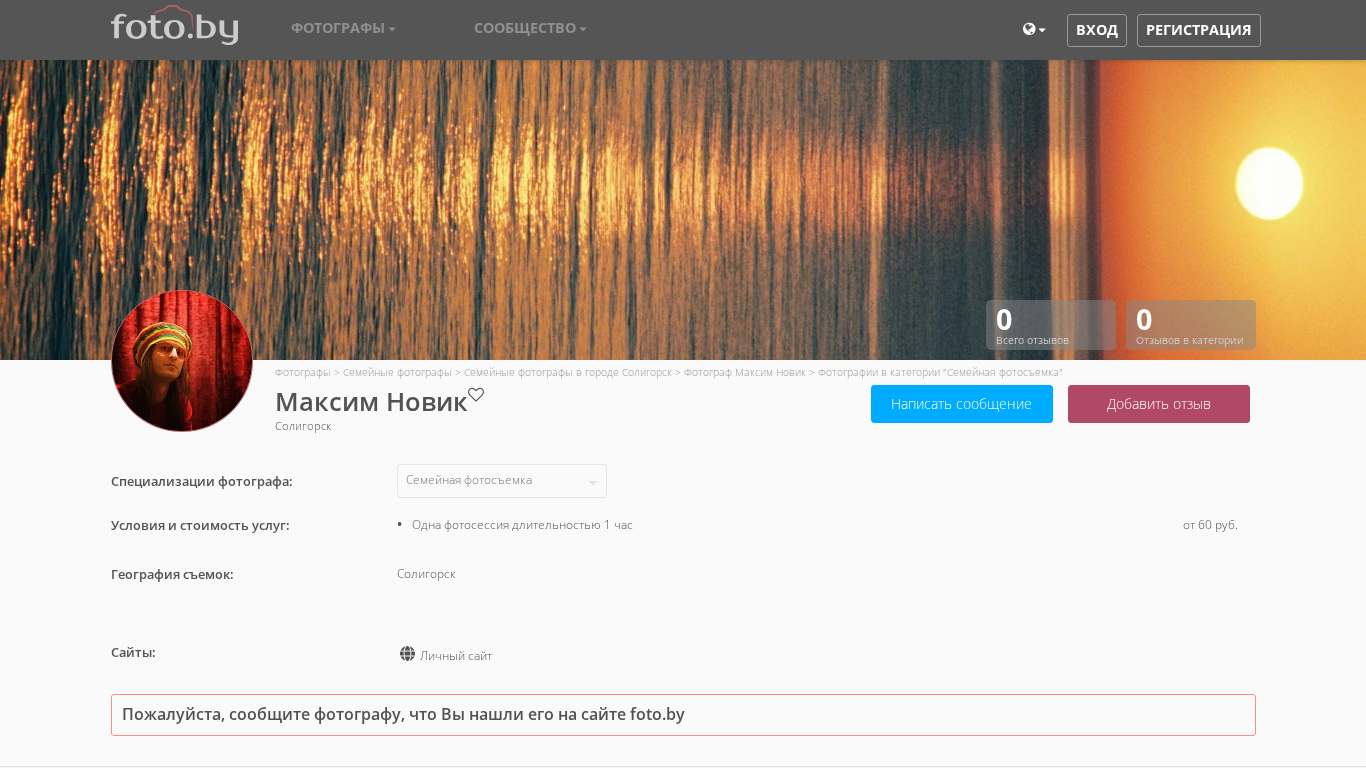Click the notice mentioning foto.by
The height and width of the screenshot is (768, 1366).
pyautogui.click(x=683, y=715)
